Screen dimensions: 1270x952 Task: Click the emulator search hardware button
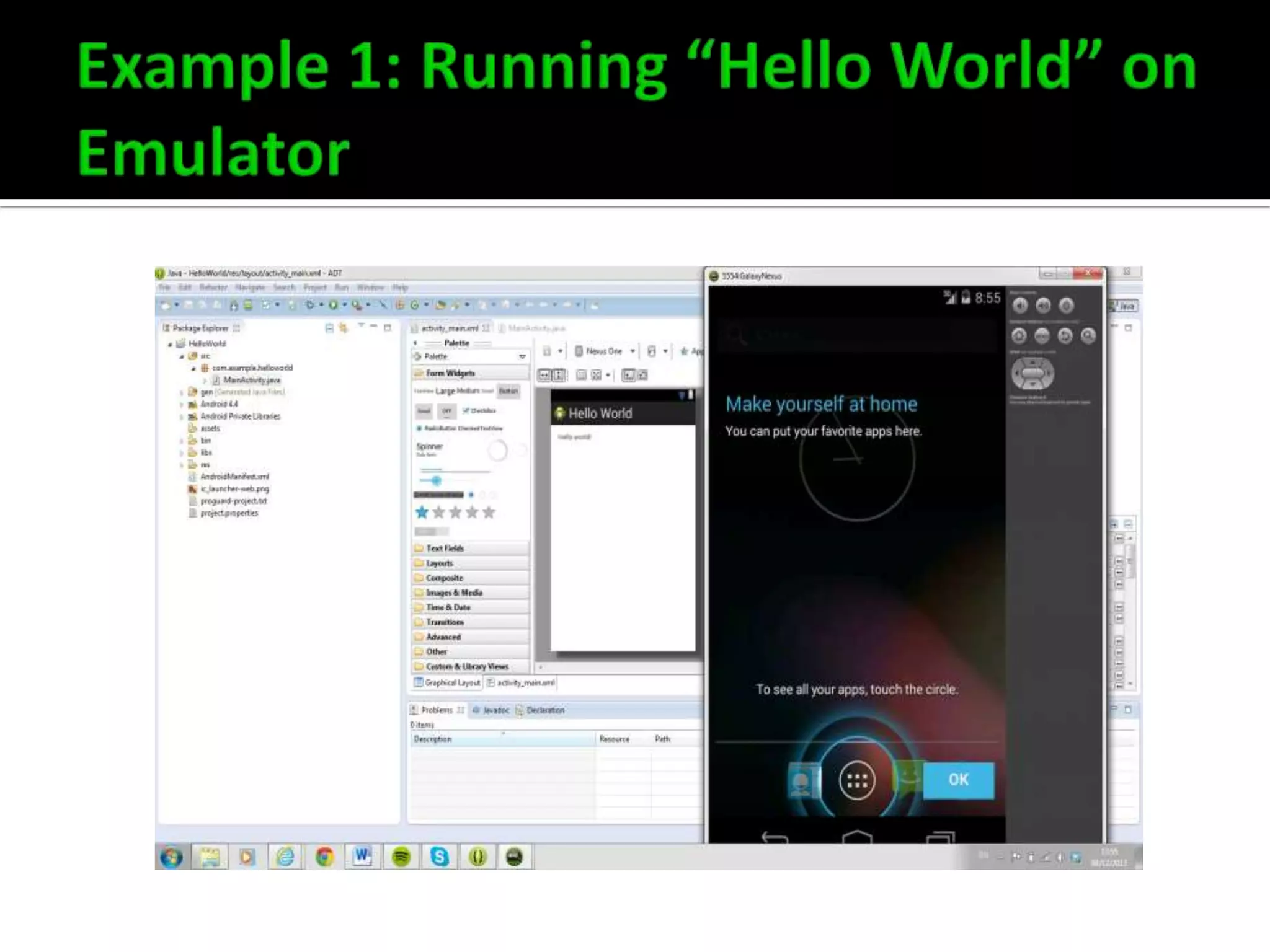(x=1088, y=336)
